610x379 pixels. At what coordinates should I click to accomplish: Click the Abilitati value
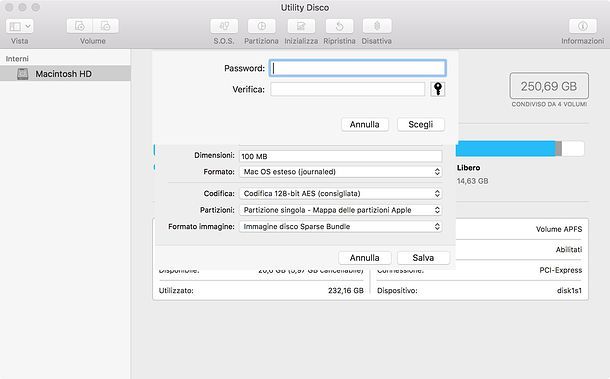[x=569, y=249]
